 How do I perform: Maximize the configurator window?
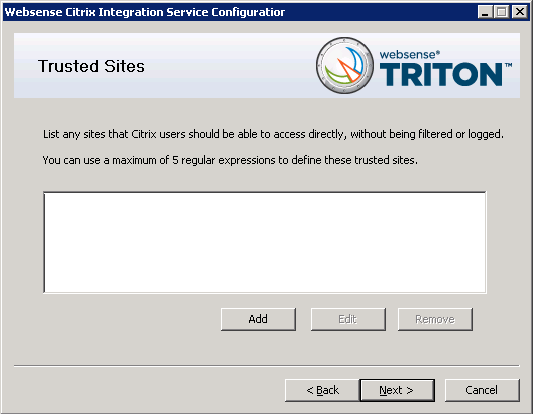(x=501, y=12)
